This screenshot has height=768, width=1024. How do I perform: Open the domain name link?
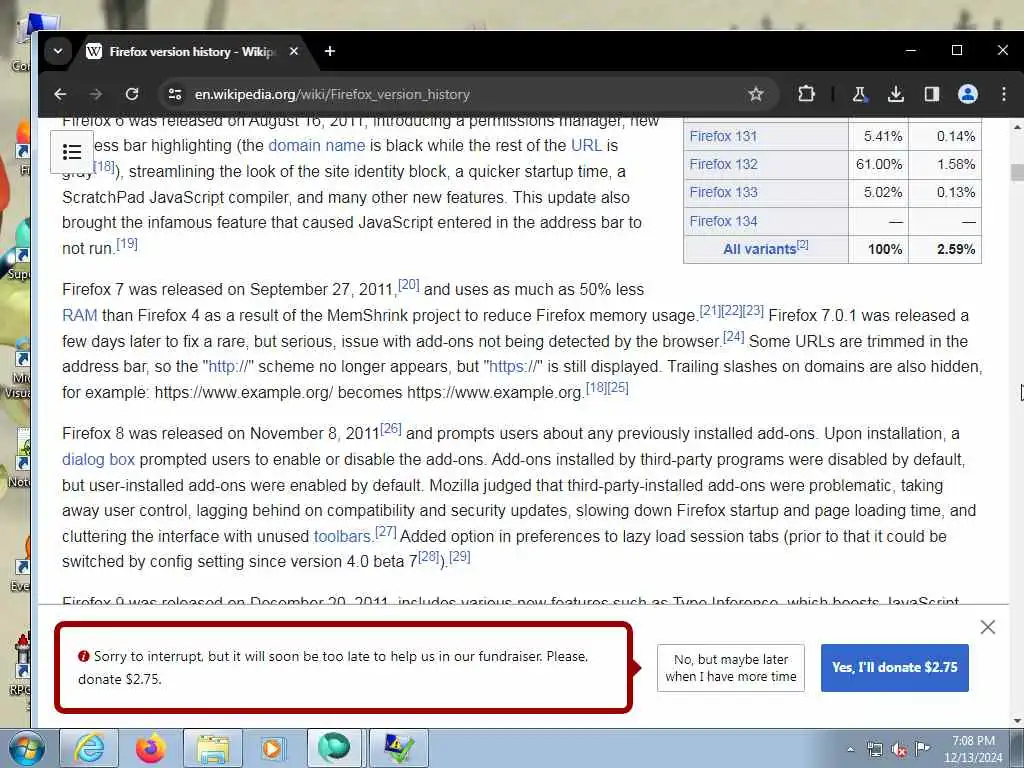tap(317, 145)
